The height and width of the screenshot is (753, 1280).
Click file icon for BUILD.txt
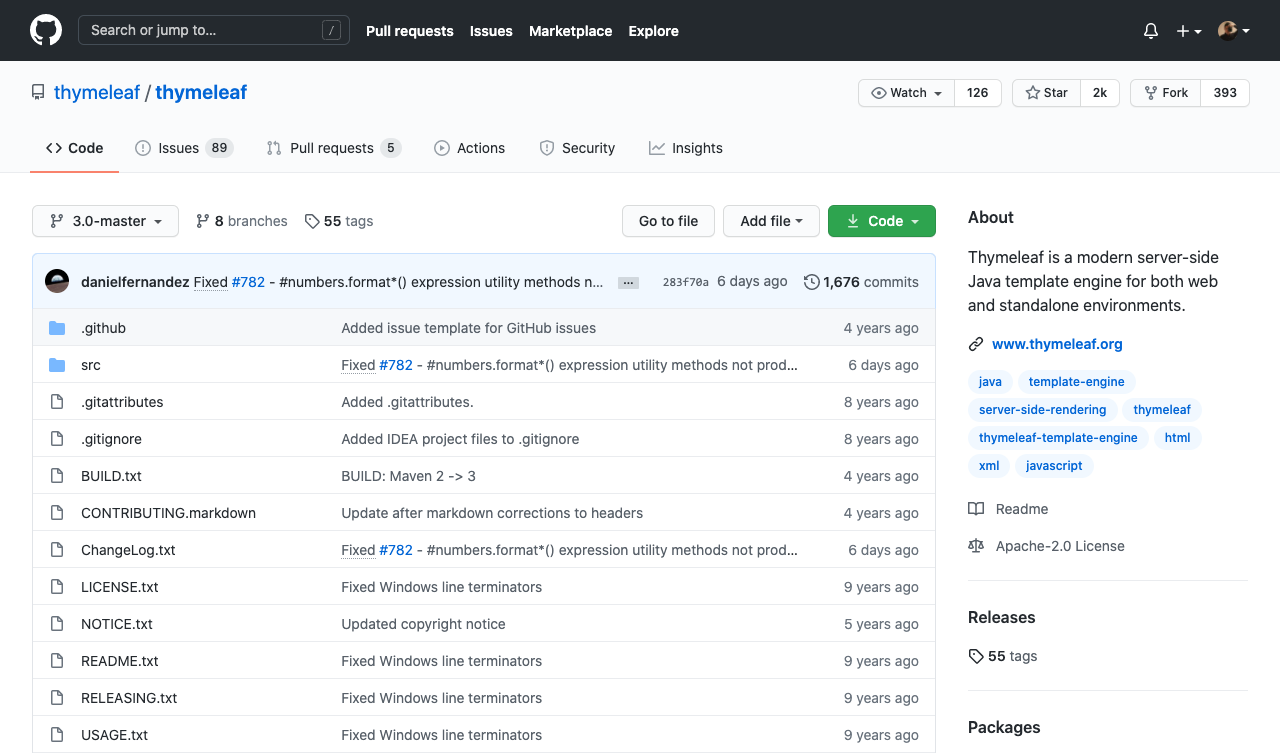[x=57, y=476]
